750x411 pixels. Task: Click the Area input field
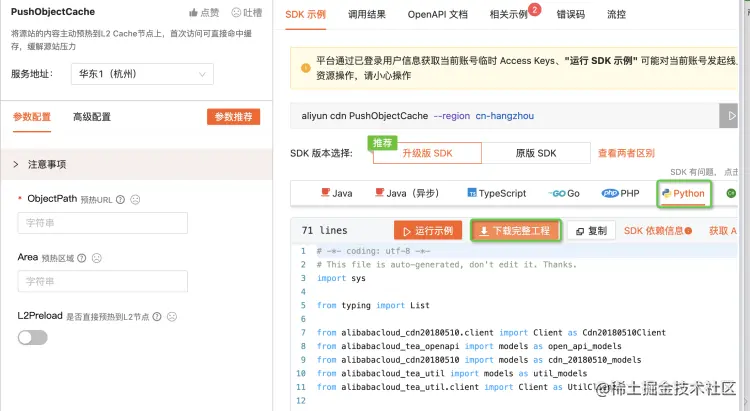[x=103, y=281]
